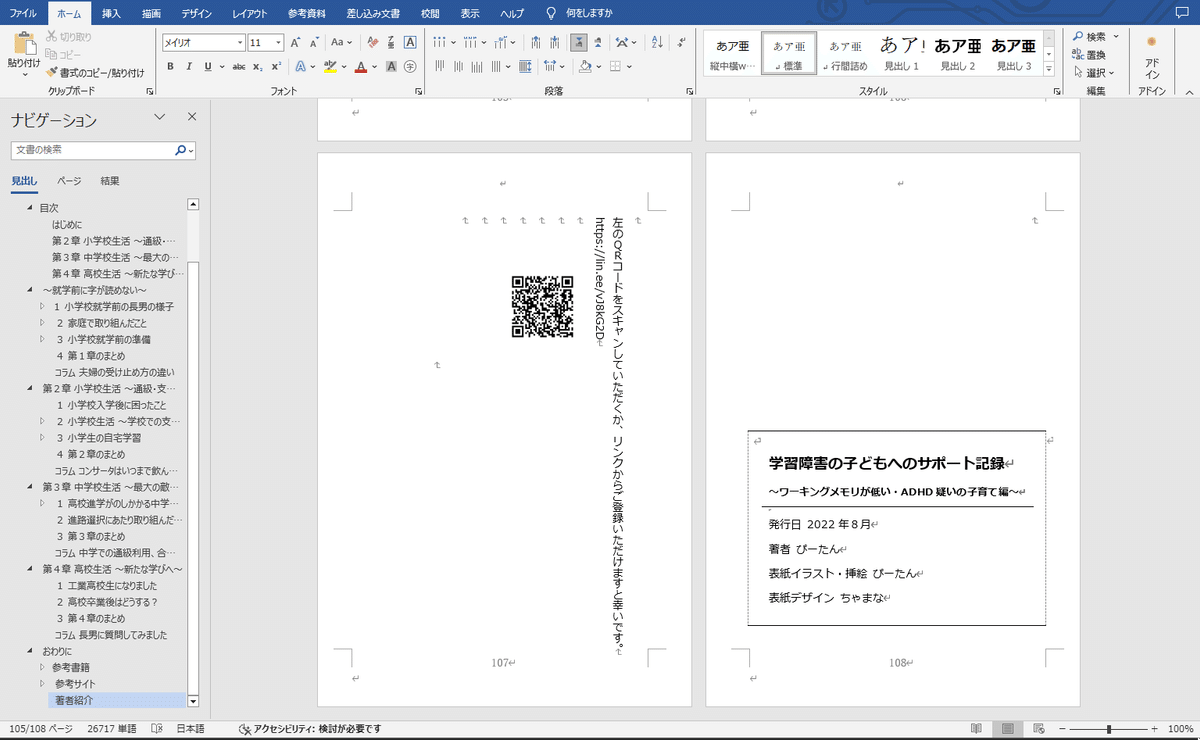Click the decrease indent icon
The width and height of the screenshot is (1200, 740).
click(x=538, y=43)
